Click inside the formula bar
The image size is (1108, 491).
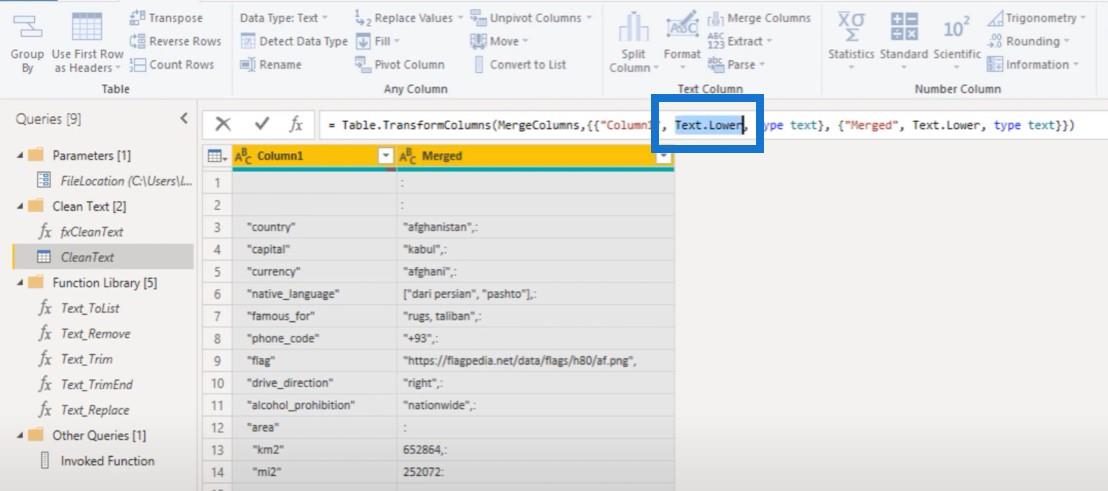713,125
